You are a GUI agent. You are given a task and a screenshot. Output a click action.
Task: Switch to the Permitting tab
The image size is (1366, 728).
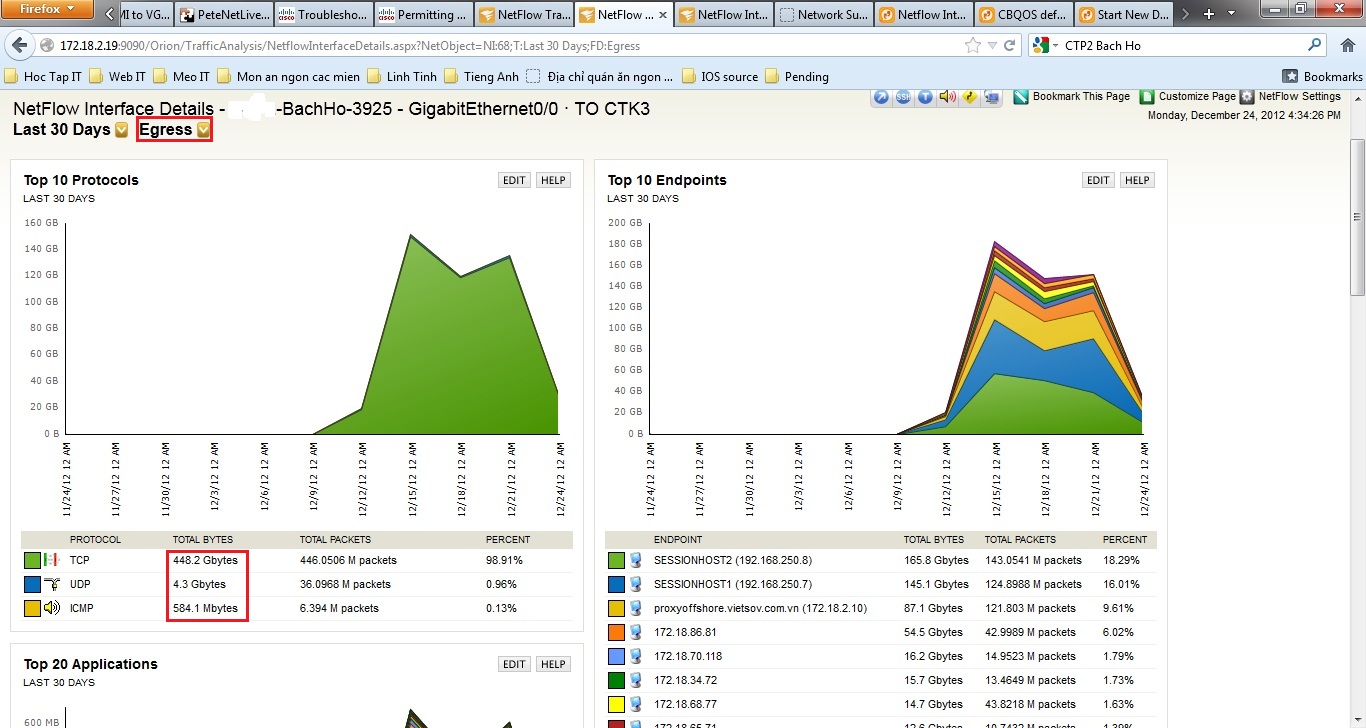(422, 15)
